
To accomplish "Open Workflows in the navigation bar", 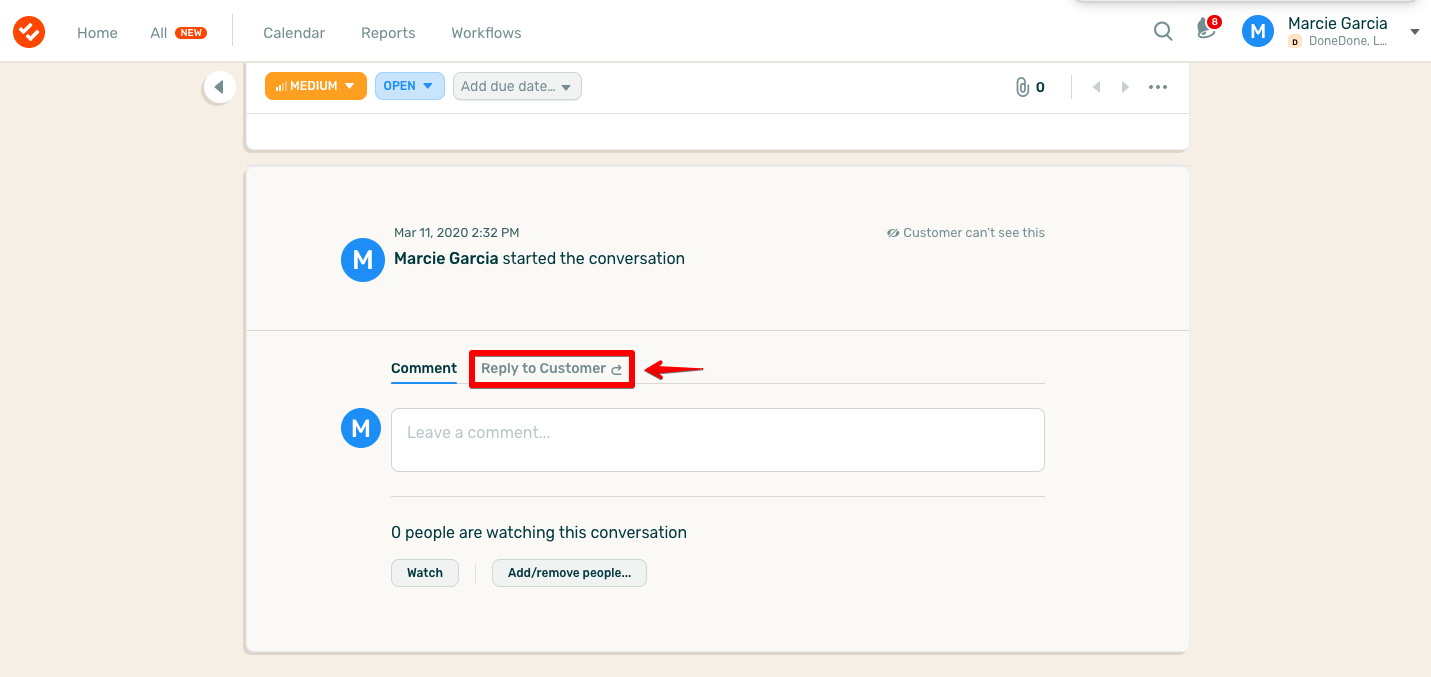I will coord(486,33).
